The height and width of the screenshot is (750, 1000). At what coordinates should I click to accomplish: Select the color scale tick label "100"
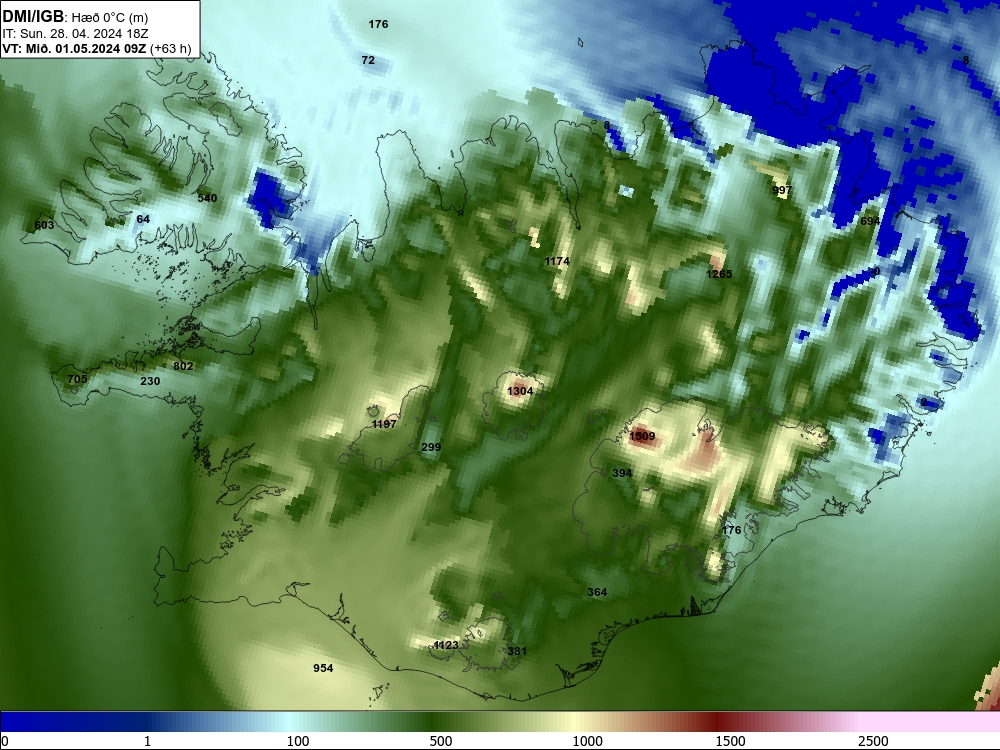pyautogui.click(x=298, y=741)
